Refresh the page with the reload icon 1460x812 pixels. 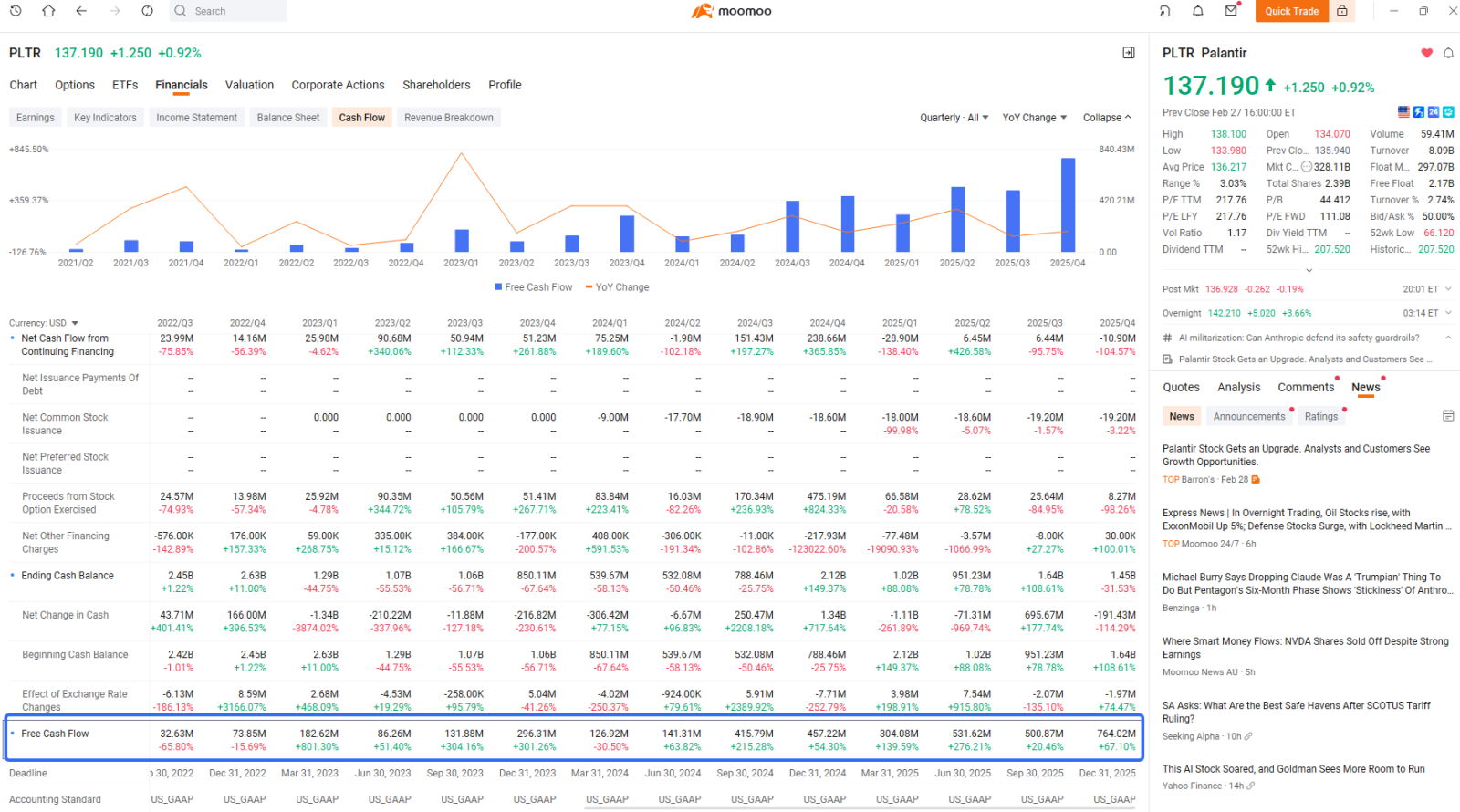pos(147,11)
